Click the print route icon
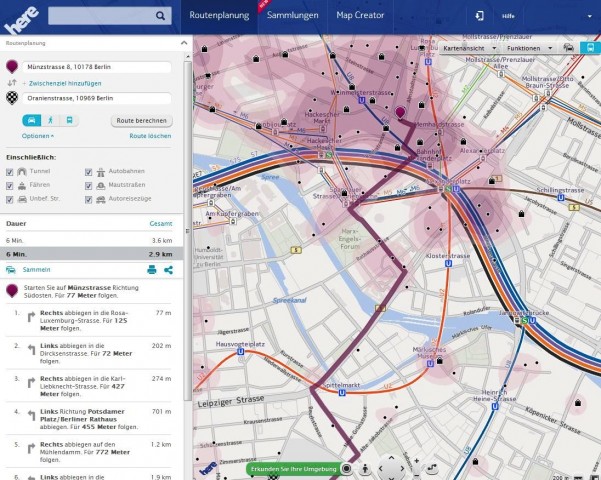This screenshot has width=601, height=480. [x=152, y=270]
